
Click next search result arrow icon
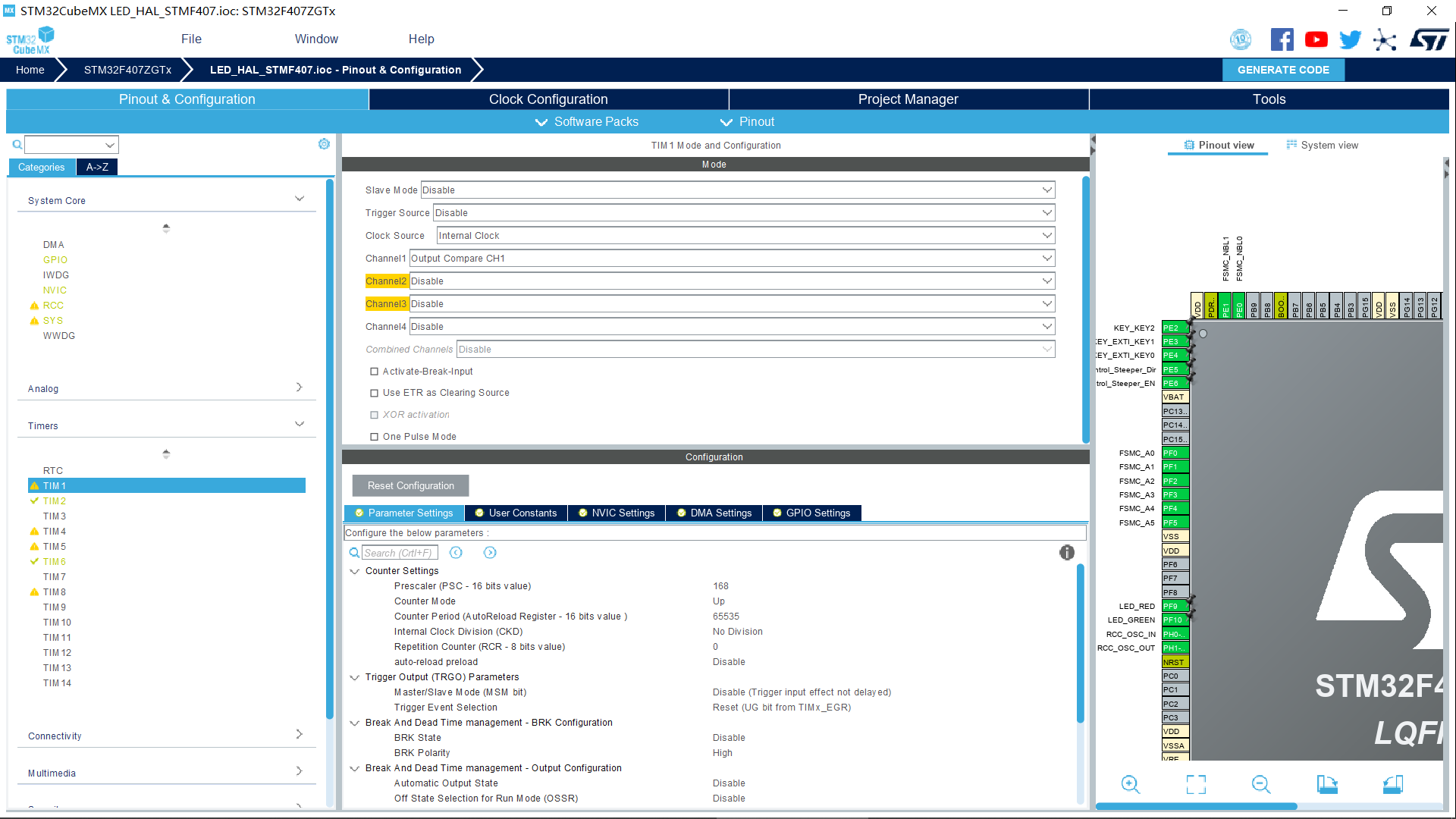pyautogui.click(x=490, y=553)
